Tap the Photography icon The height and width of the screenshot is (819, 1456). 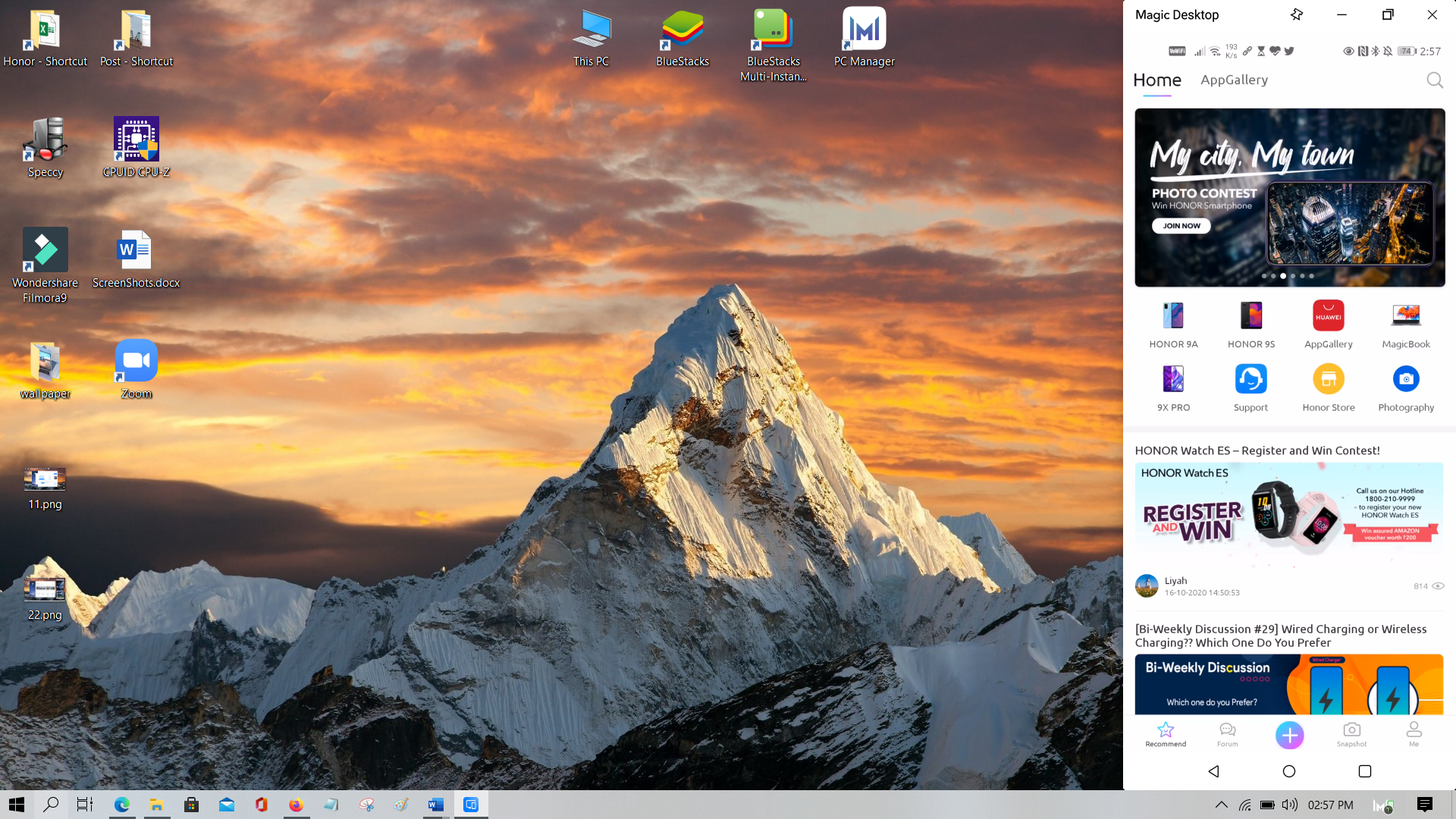coord(1406,379)
